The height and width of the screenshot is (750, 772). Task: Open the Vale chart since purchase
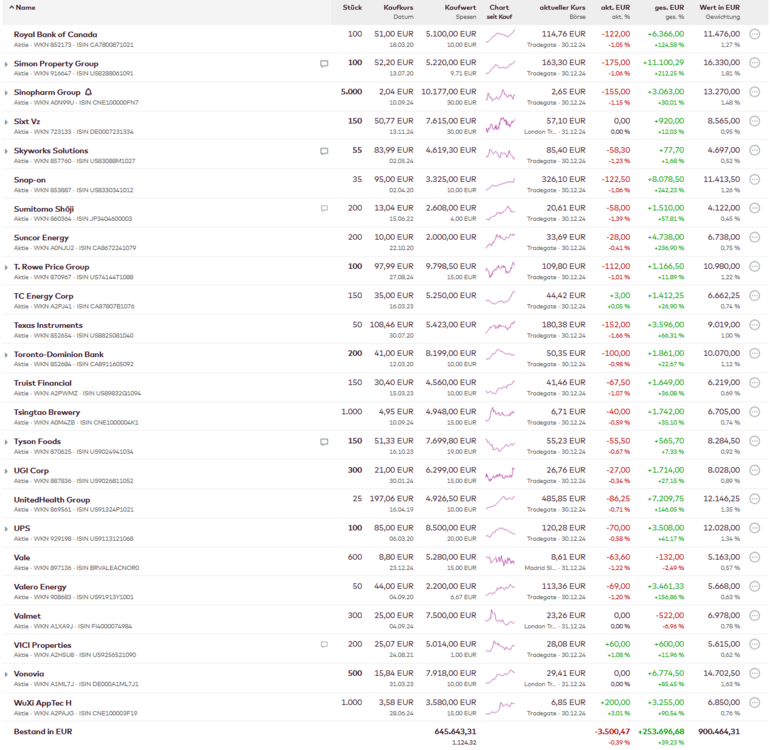[500, 560]
